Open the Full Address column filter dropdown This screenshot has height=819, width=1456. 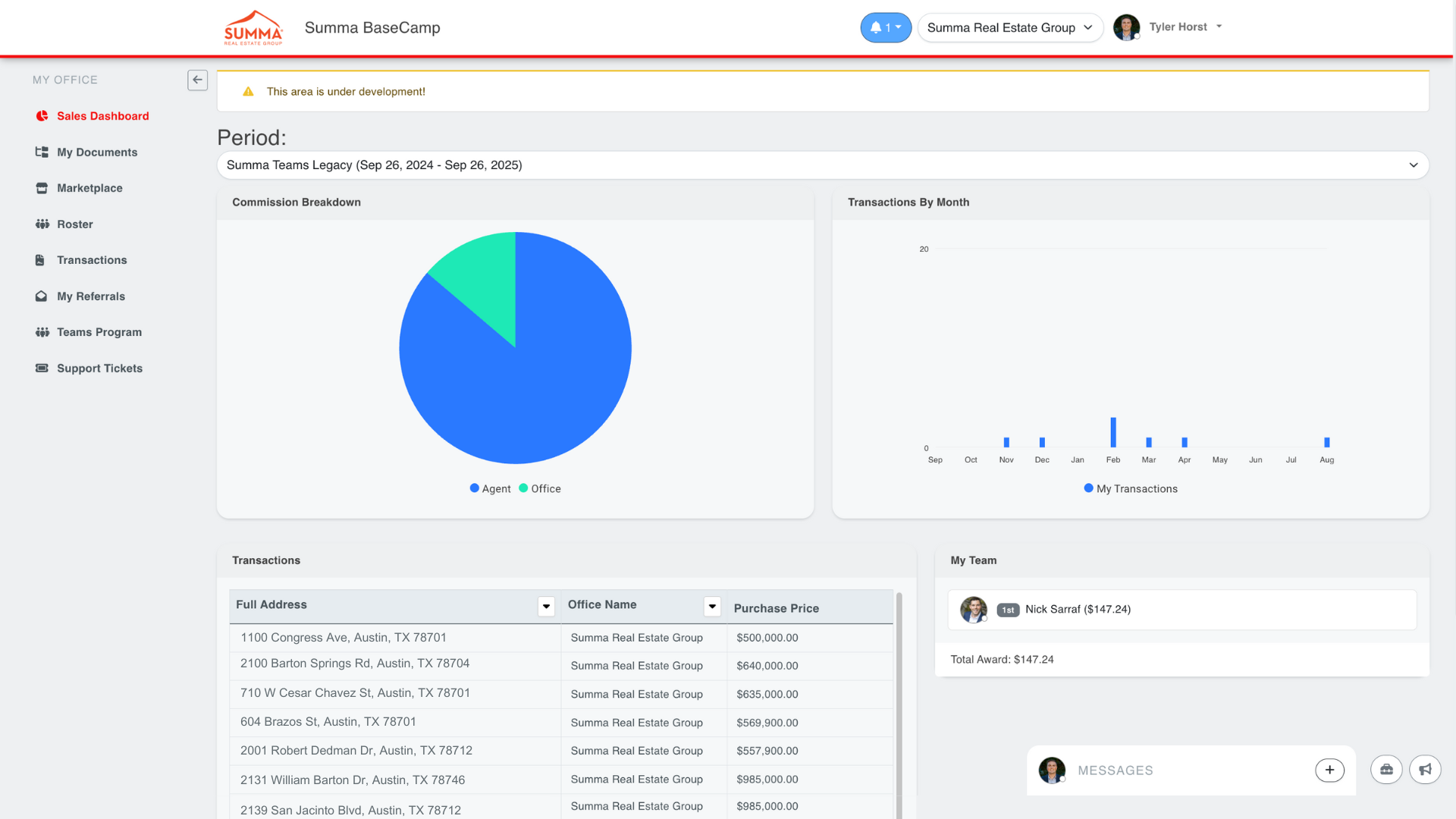coord(546,607)
